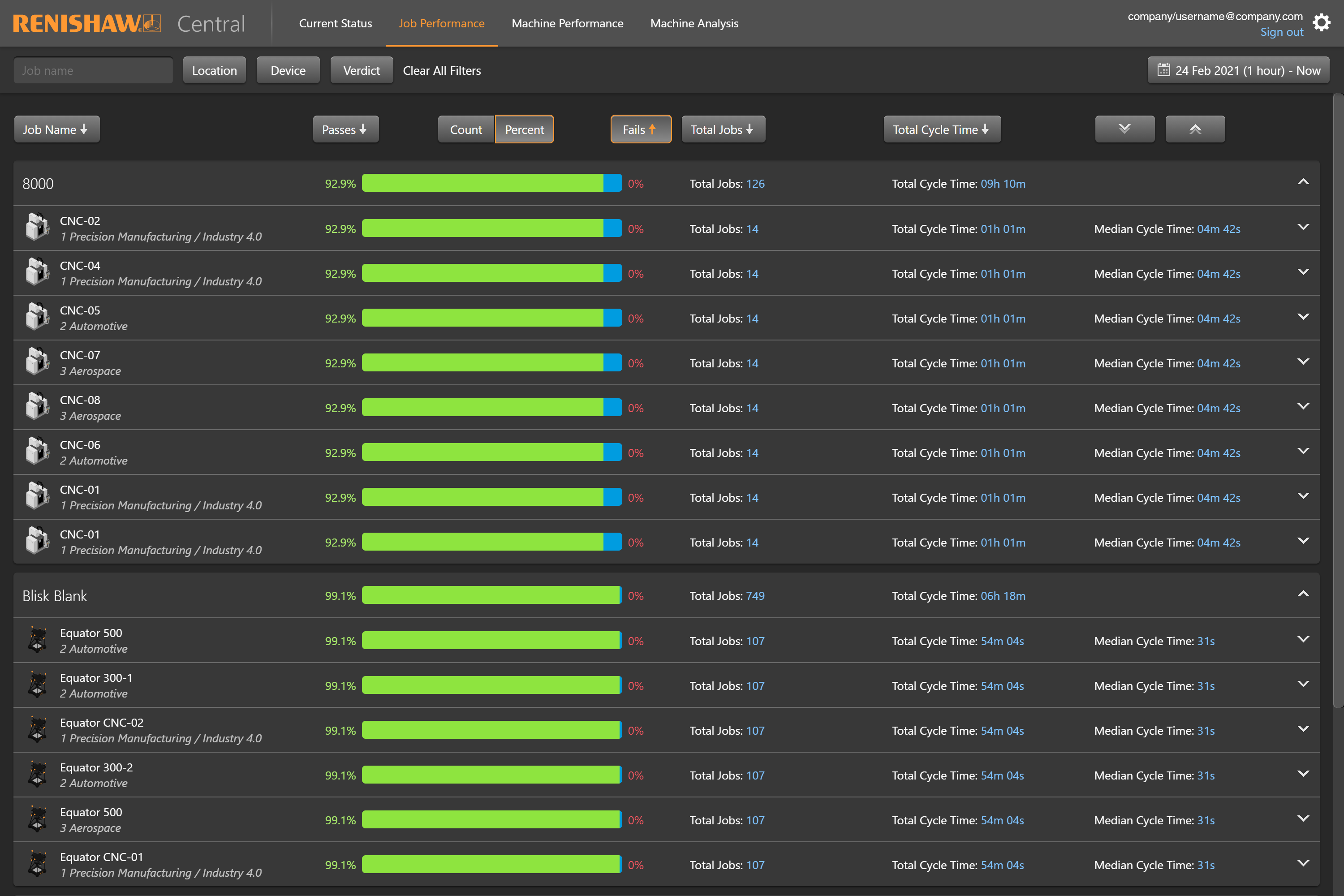Toggle Fails sort order
Screen dimensions: 1344x896
pyautogui.click(x=640, y=129)
